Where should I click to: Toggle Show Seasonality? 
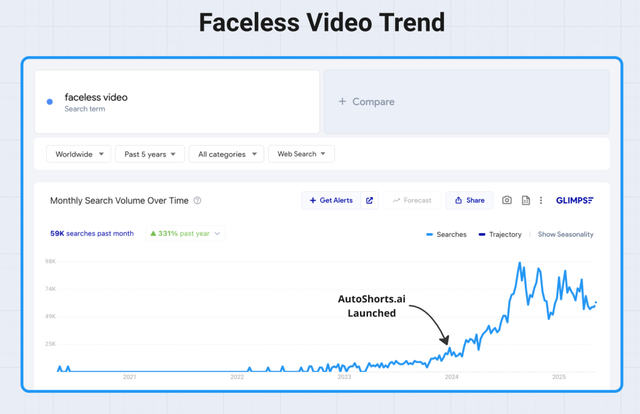point(566,234)
